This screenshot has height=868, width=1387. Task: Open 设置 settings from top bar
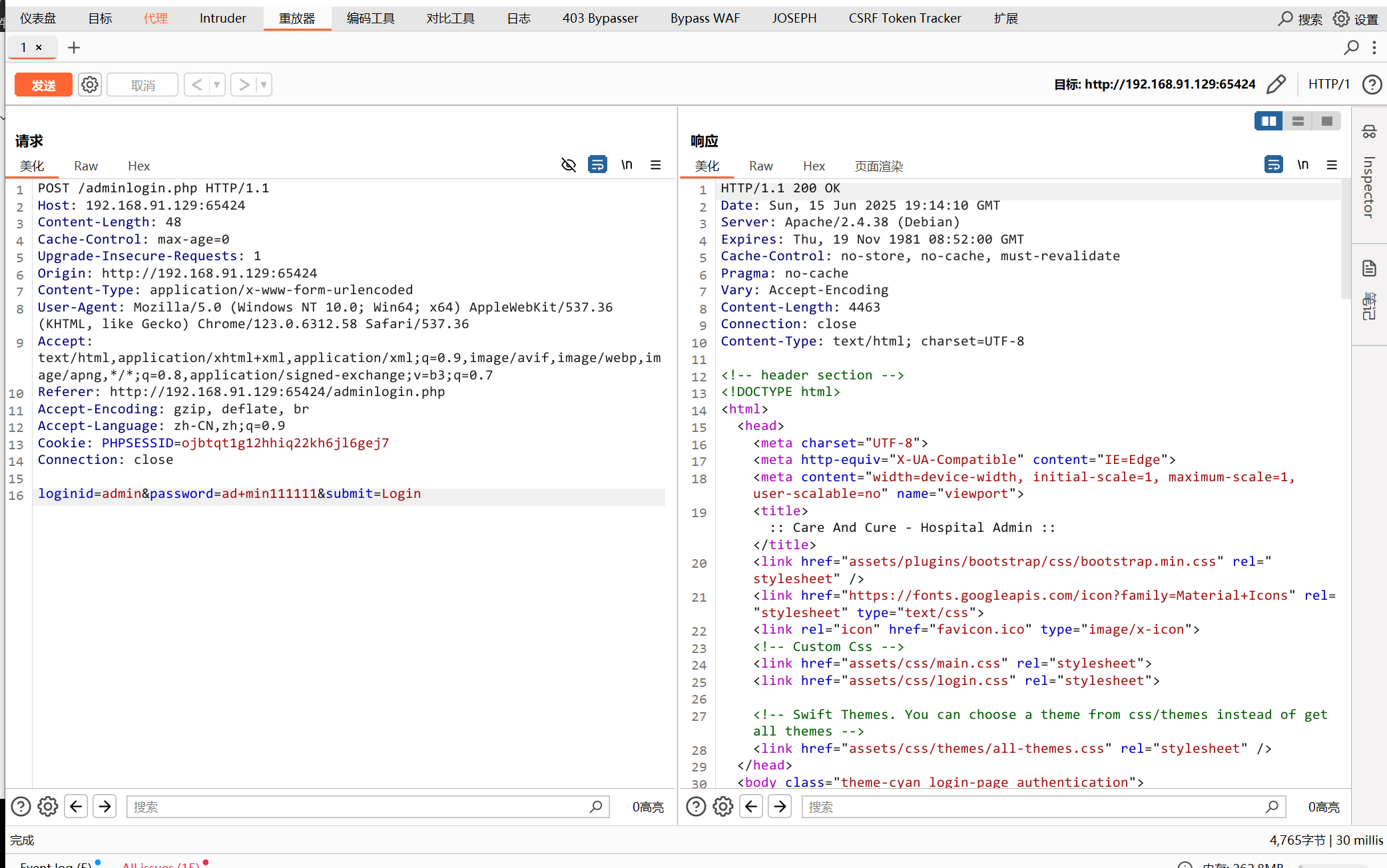click(1356, 19)
